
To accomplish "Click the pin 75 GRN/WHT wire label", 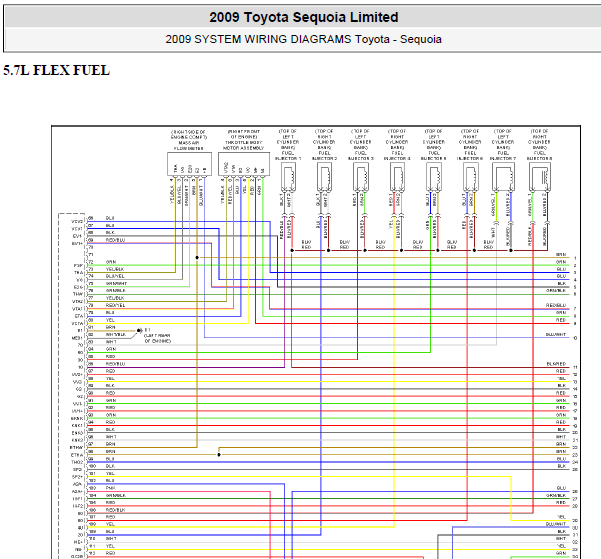I will click(116, 284).
